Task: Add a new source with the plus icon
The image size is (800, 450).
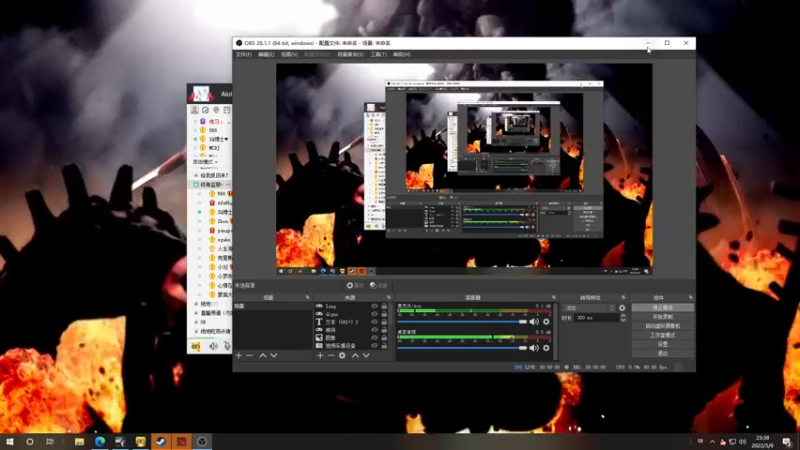Action: (x=320, y=355)
